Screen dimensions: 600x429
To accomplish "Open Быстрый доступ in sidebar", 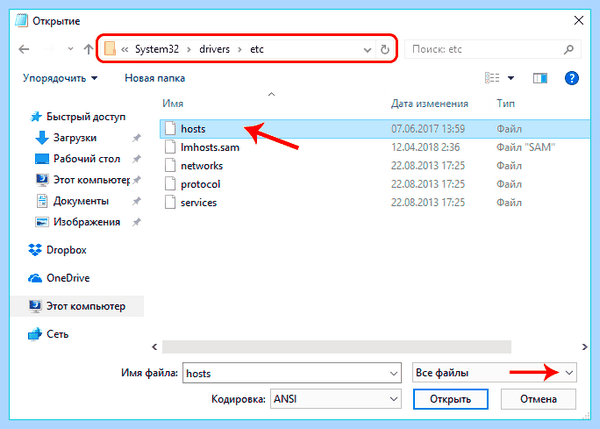I will (78, 117).
